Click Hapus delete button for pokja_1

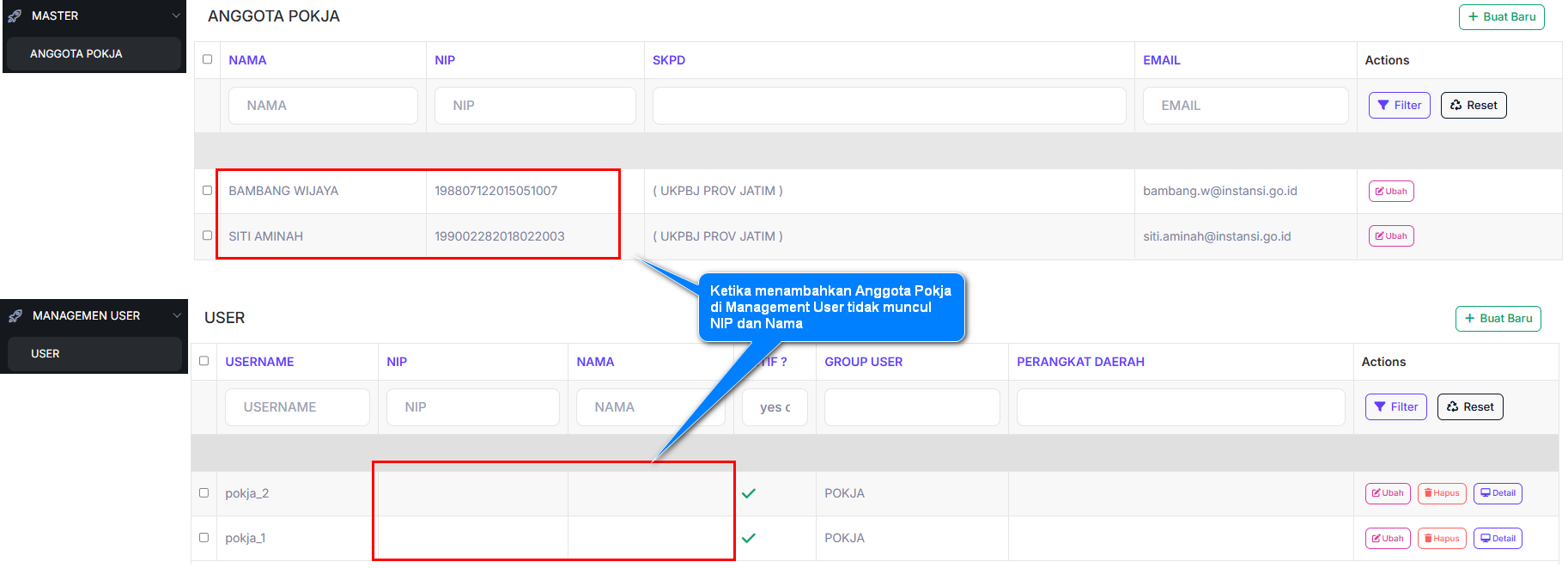click(1441, 539)
